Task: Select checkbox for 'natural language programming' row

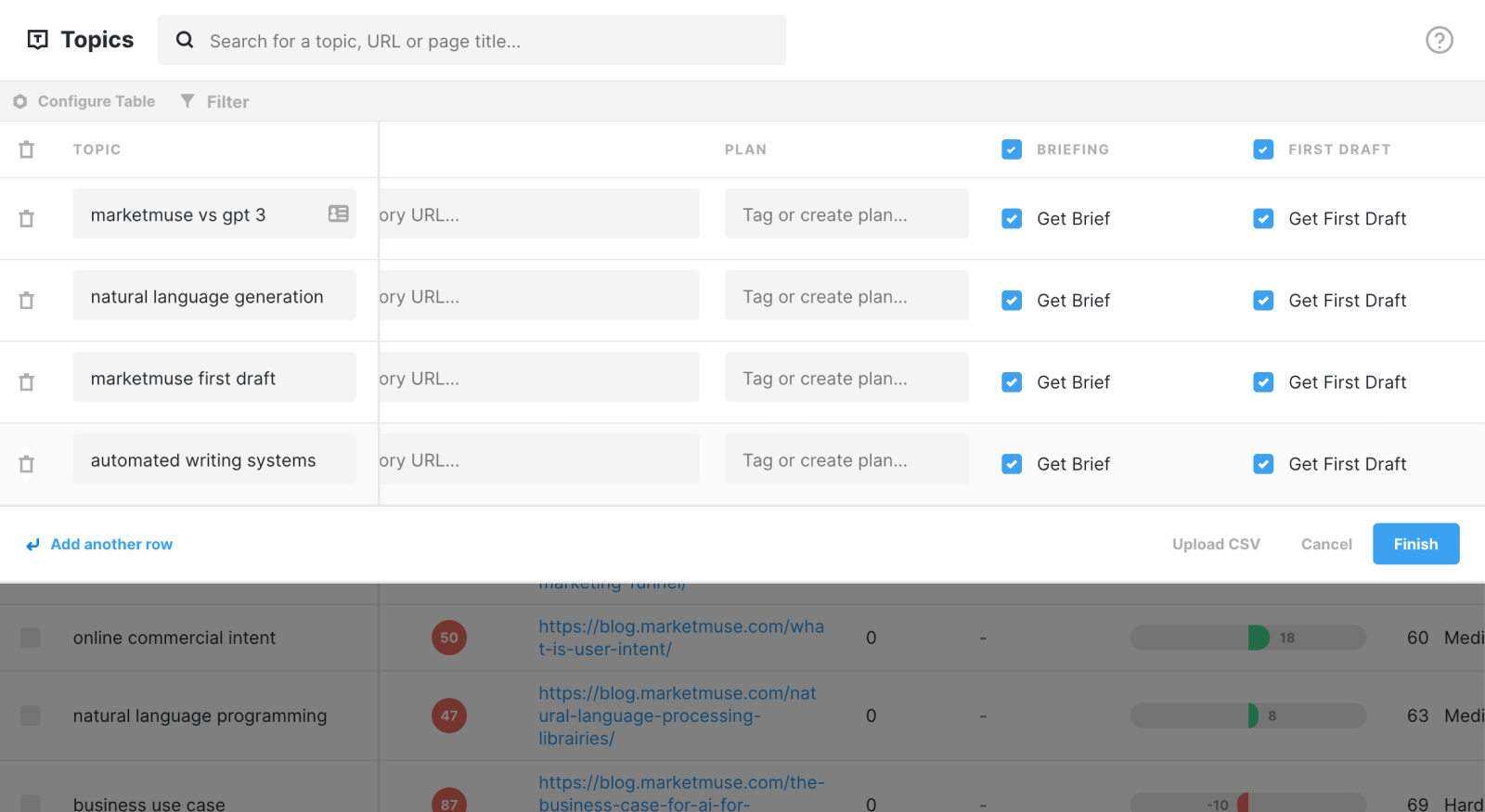Action: pyautogui.click(x=31, y=715)
